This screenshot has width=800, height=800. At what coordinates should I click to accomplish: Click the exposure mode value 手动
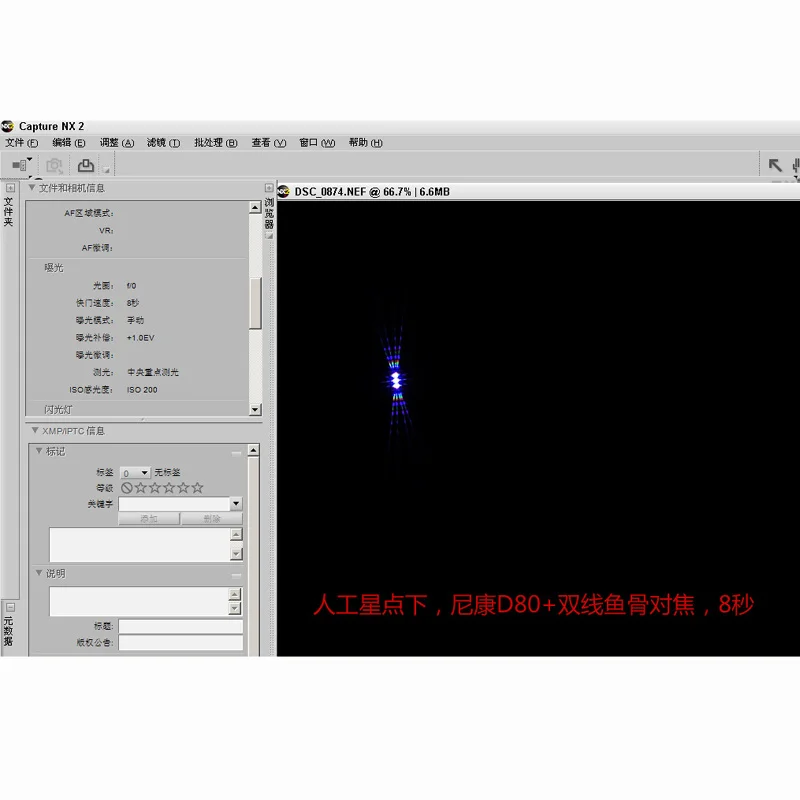coord(135,320)
